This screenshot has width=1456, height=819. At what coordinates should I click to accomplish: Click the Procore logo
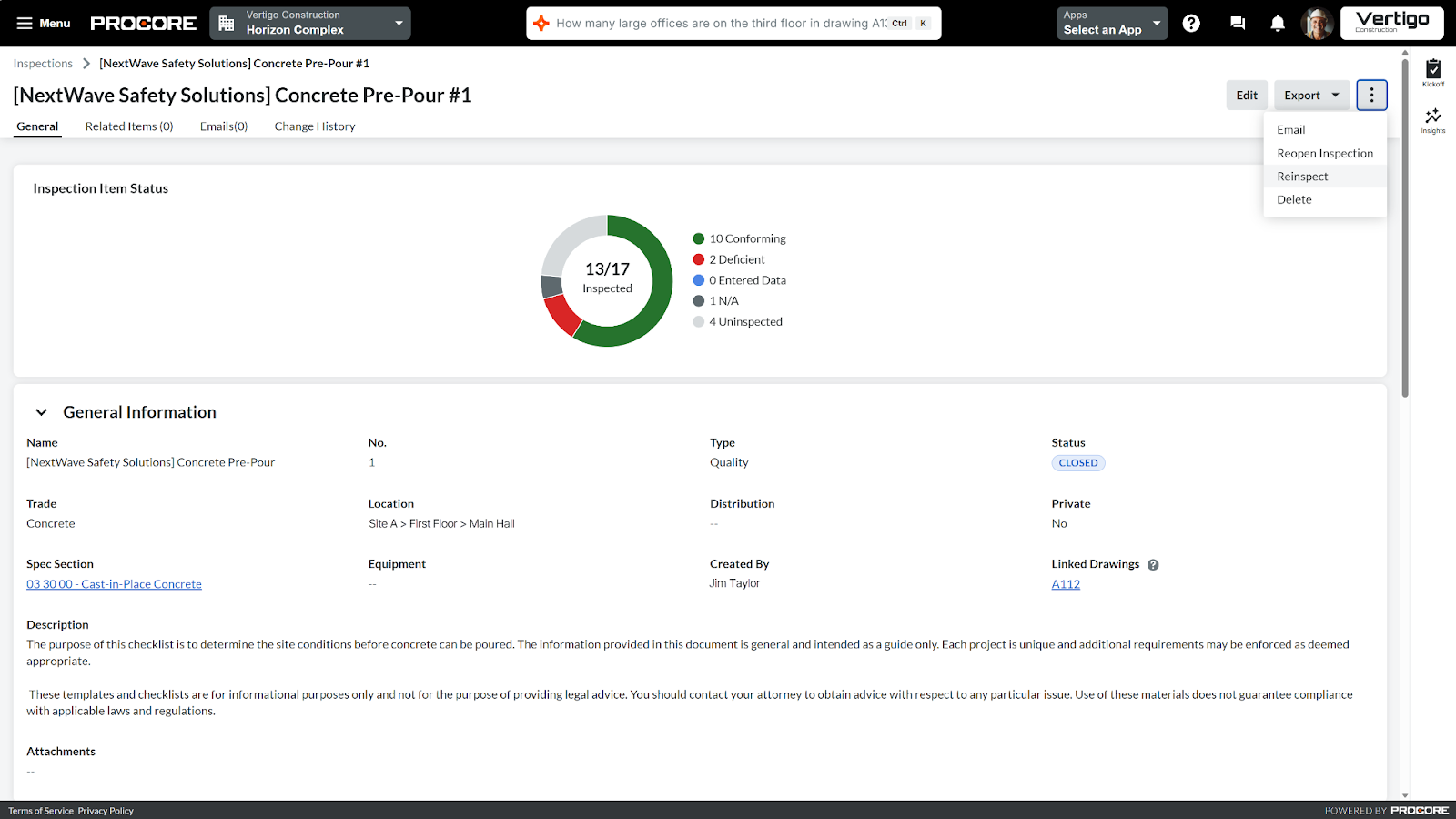144,24
